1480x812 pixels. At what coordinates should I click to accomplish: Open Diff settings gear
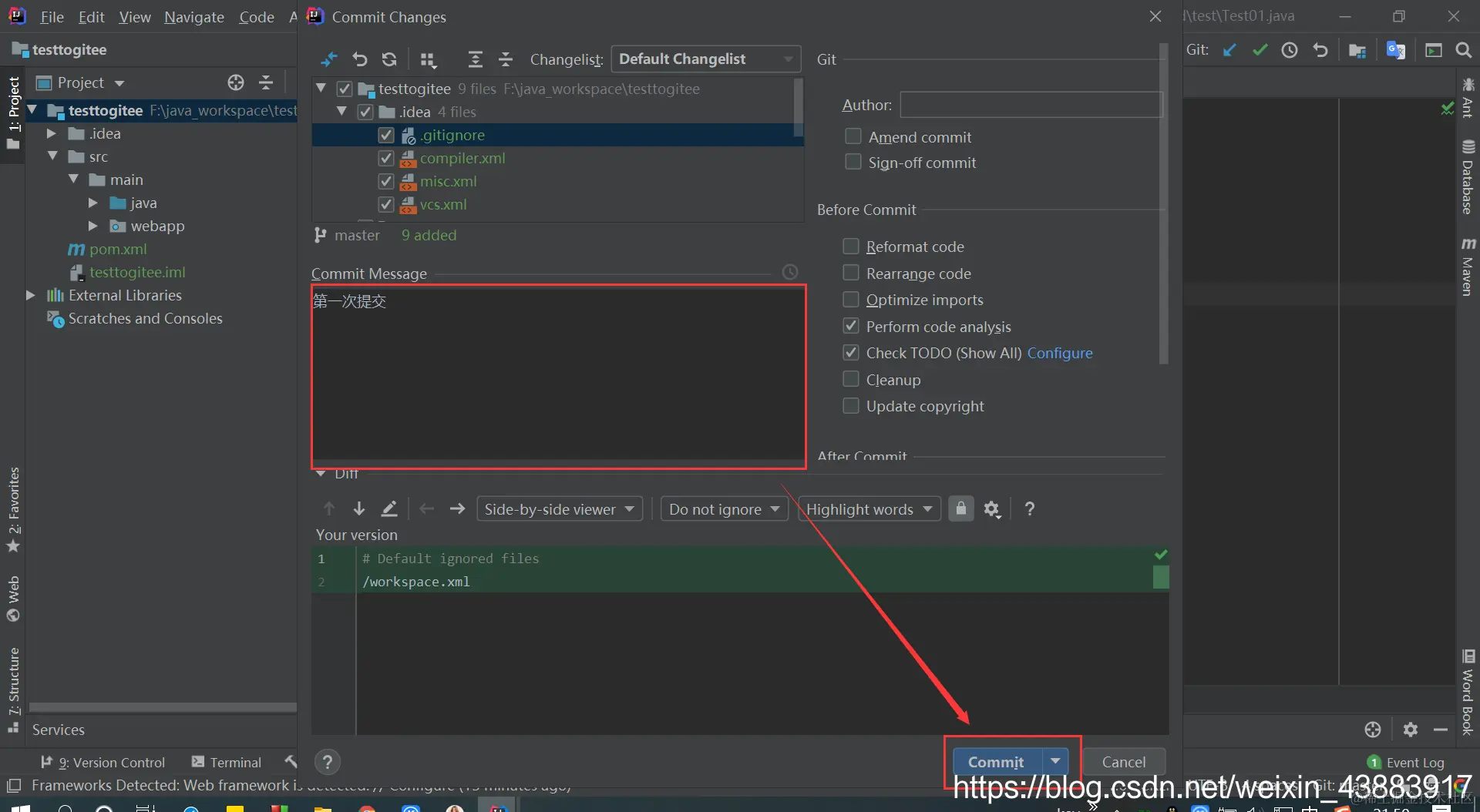[x=992, y=508]
